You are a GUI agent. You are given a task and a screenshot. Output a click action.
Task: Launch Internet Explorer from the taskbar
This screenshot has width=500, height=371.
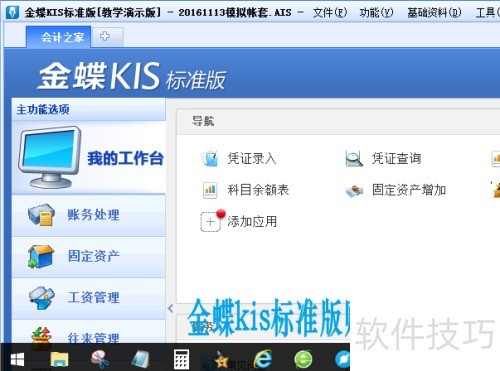tap(263, 359)
